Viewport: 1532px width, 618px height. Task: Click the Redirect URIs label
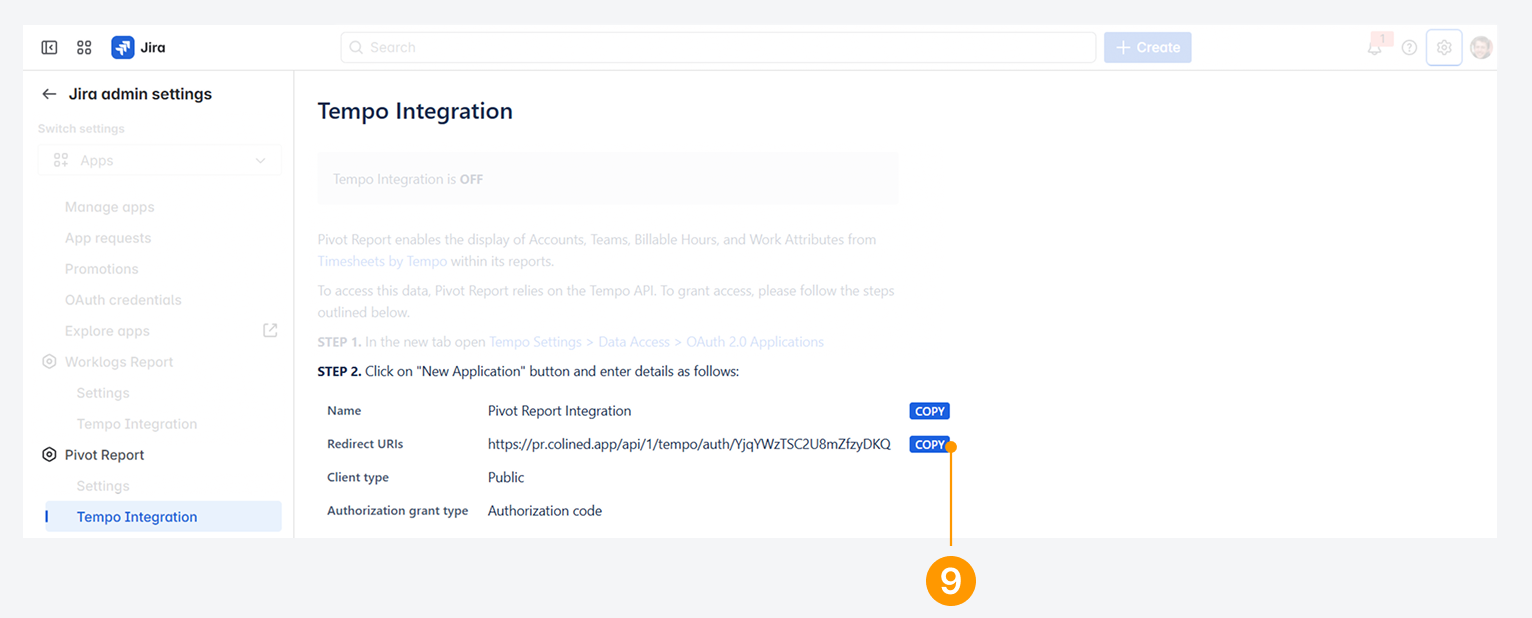(x=365, y=444)
